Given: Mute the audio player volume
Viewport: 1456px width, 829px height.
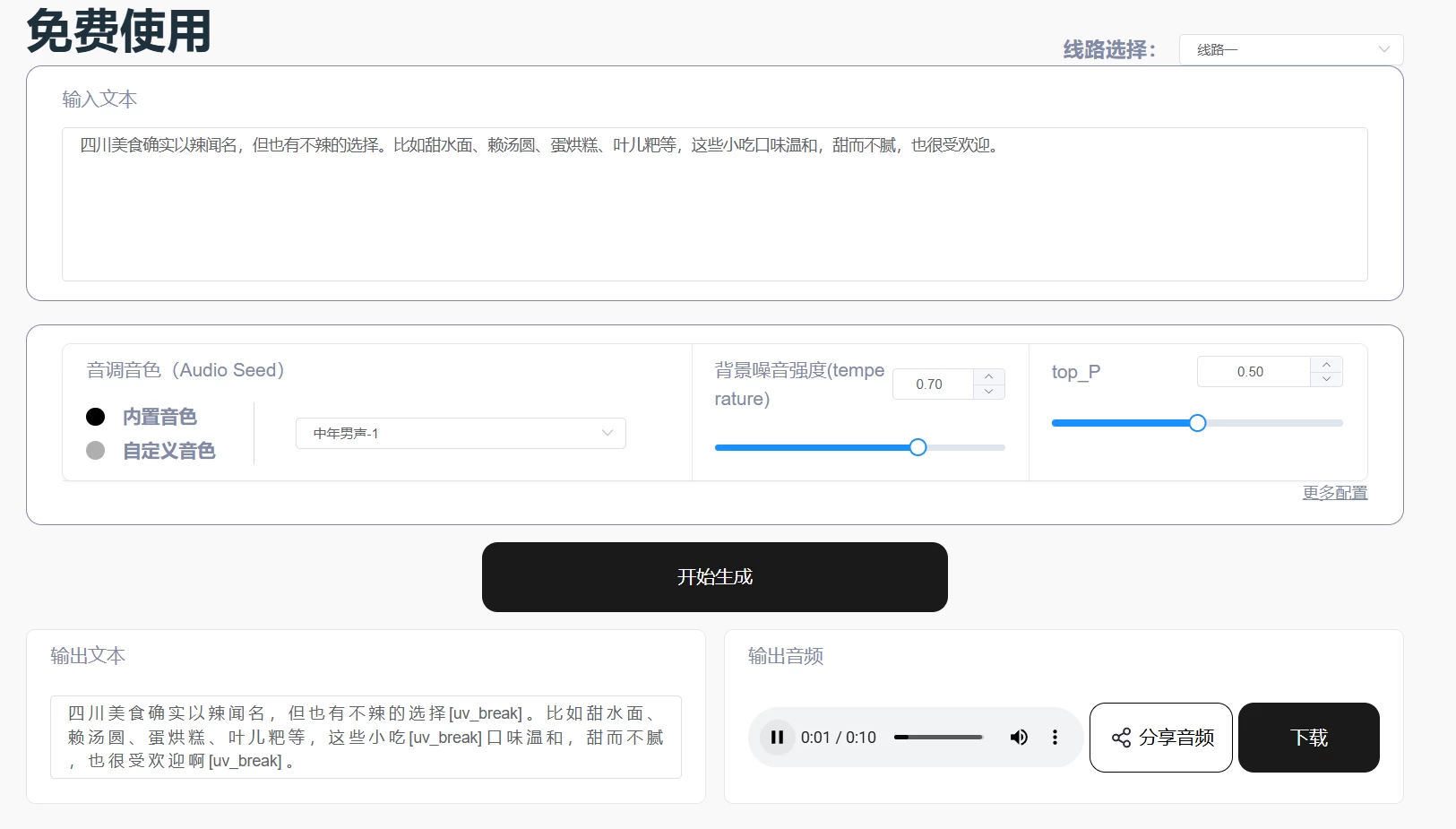Looking at the screenshot, I should [1019, 738].
